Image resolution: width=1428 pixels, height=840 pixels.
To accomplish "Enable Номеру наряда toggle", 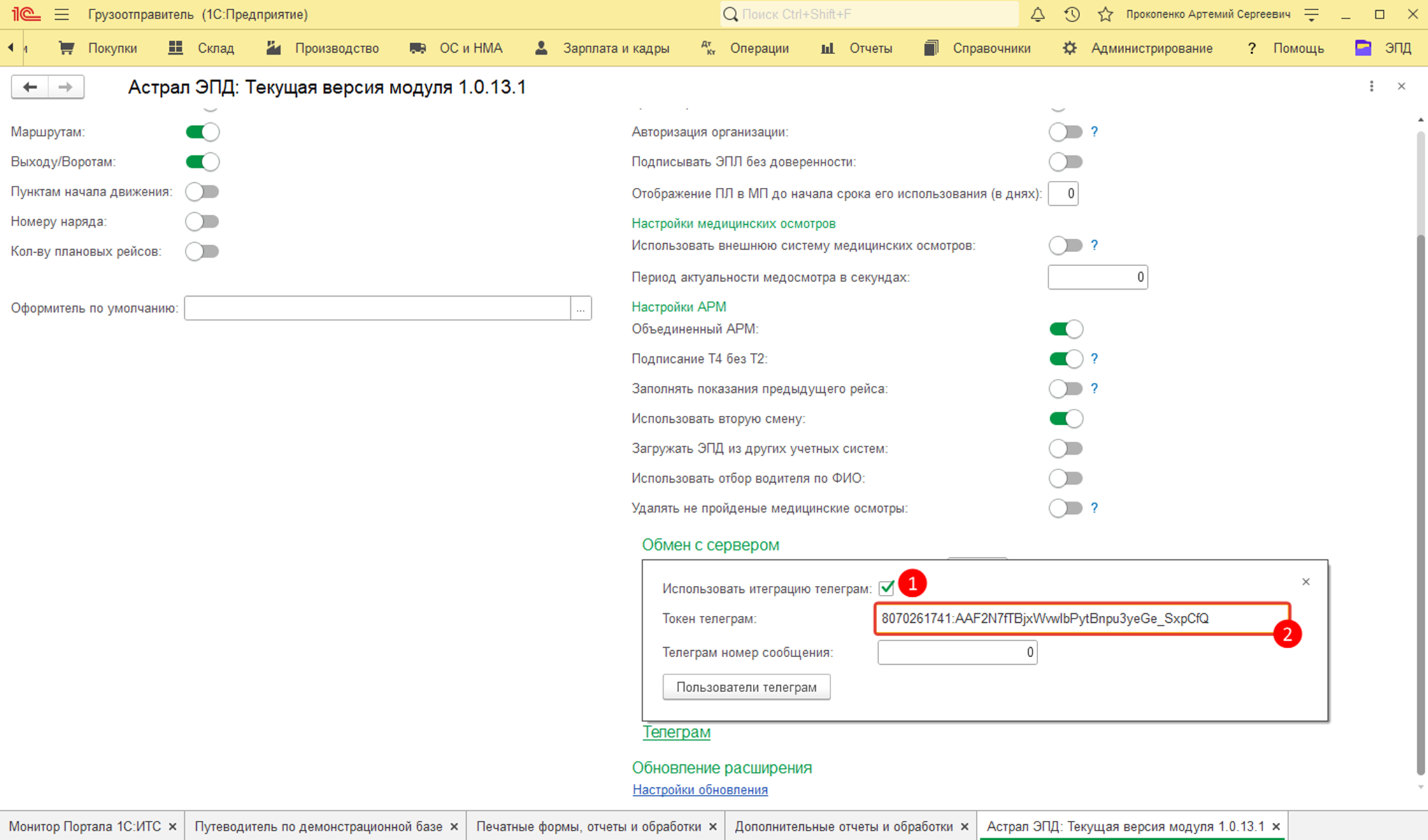I will 203,222.
